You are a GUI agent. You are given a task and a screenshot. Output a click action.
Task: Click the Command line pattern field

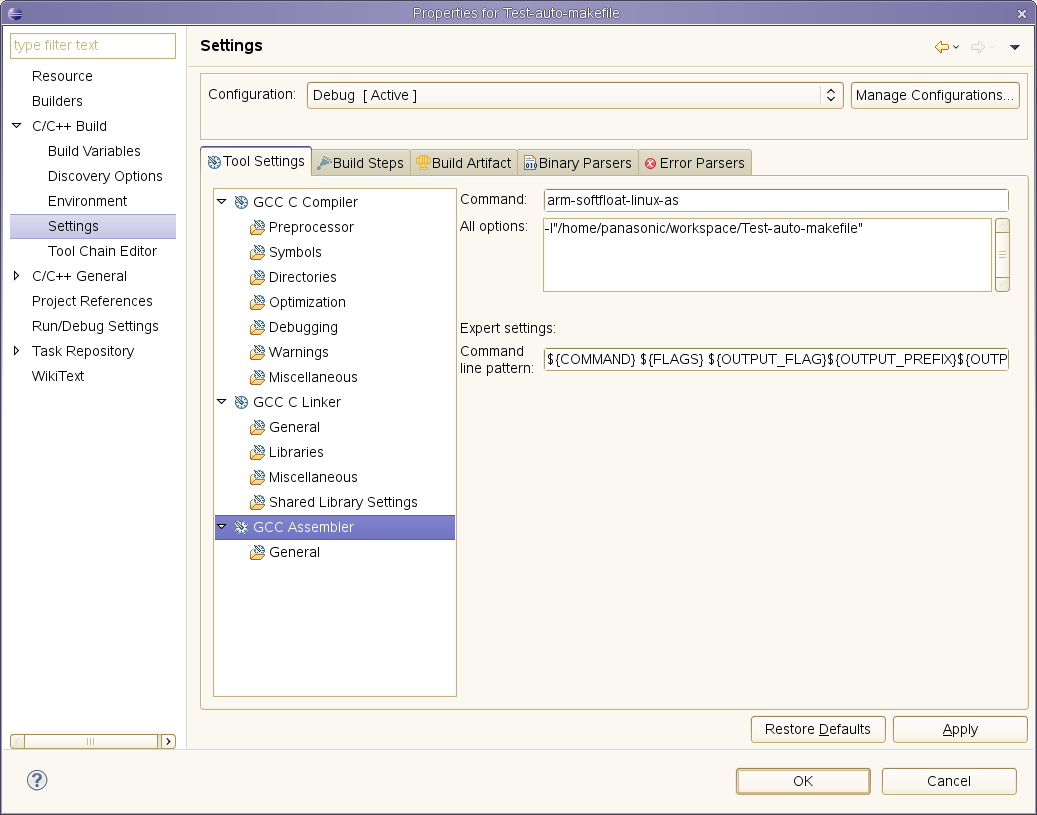776,359
